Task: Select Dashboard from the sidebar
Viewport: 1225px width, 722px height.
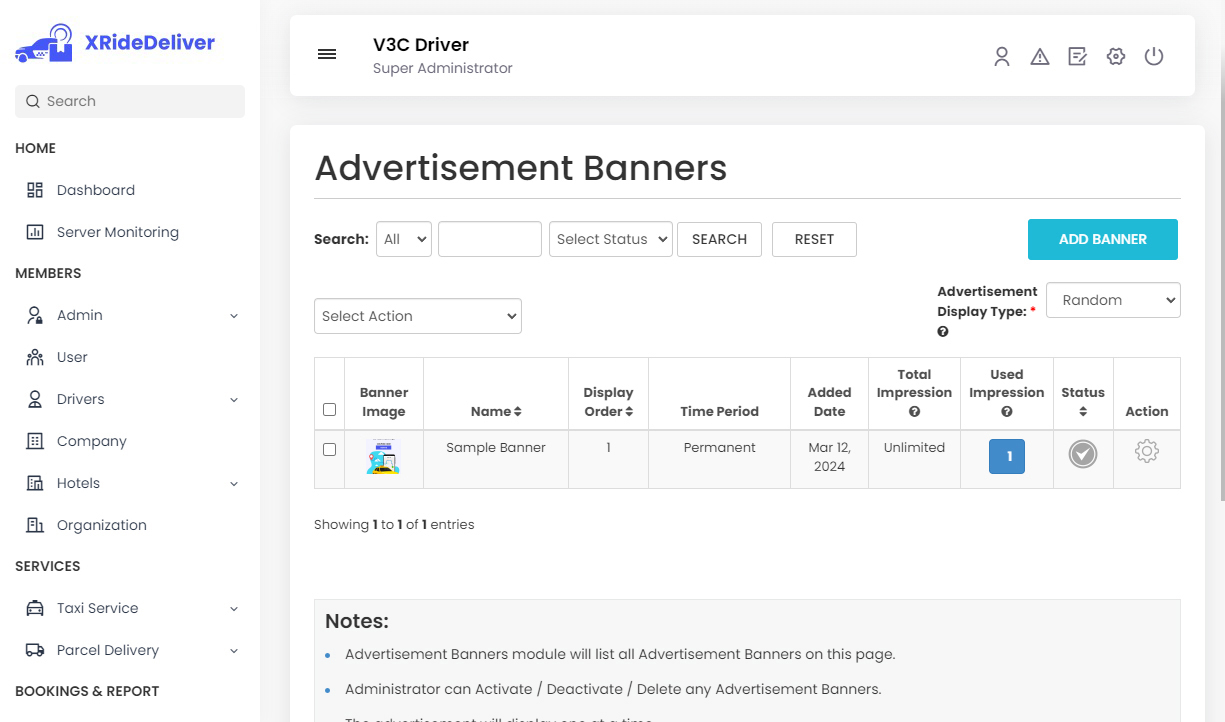Action: (x=96, y=190)
